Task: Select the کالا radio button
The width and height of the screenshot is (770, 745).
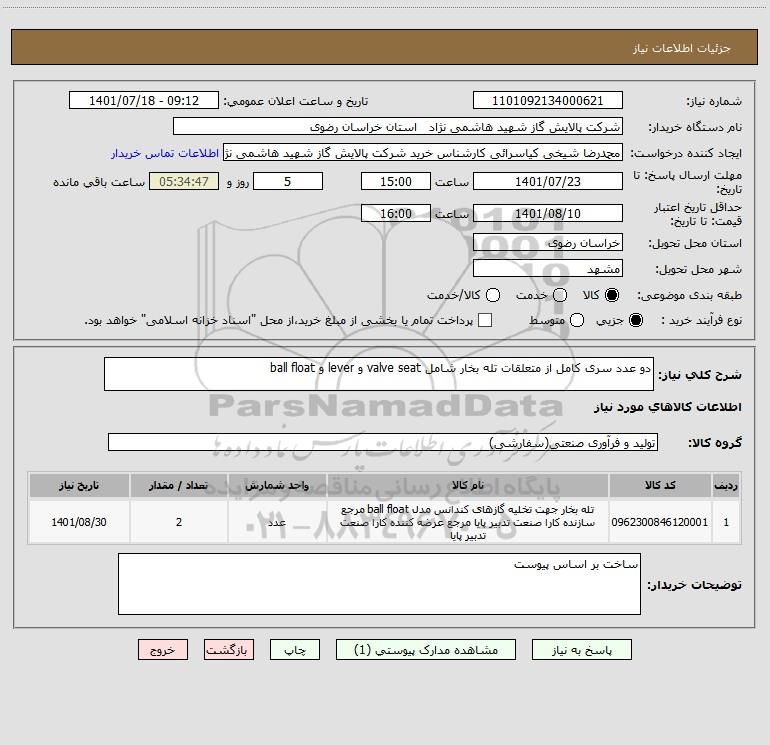Action: click(612, 295)
